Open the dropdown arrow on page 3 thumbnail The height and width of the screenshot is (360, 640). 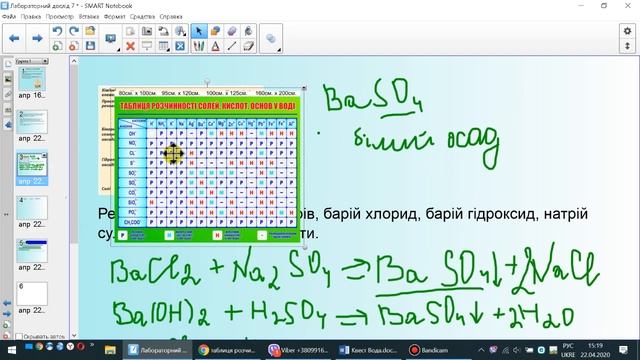[44, 156]
